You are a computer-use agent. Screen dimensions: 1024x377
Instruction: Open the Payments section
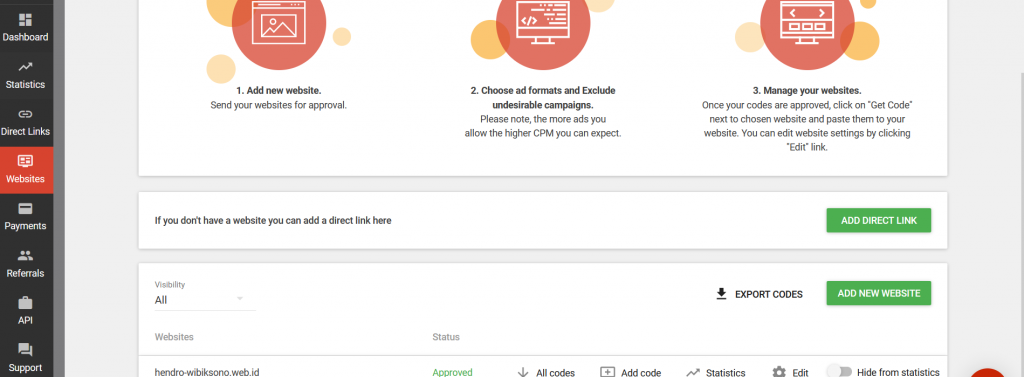25,217
